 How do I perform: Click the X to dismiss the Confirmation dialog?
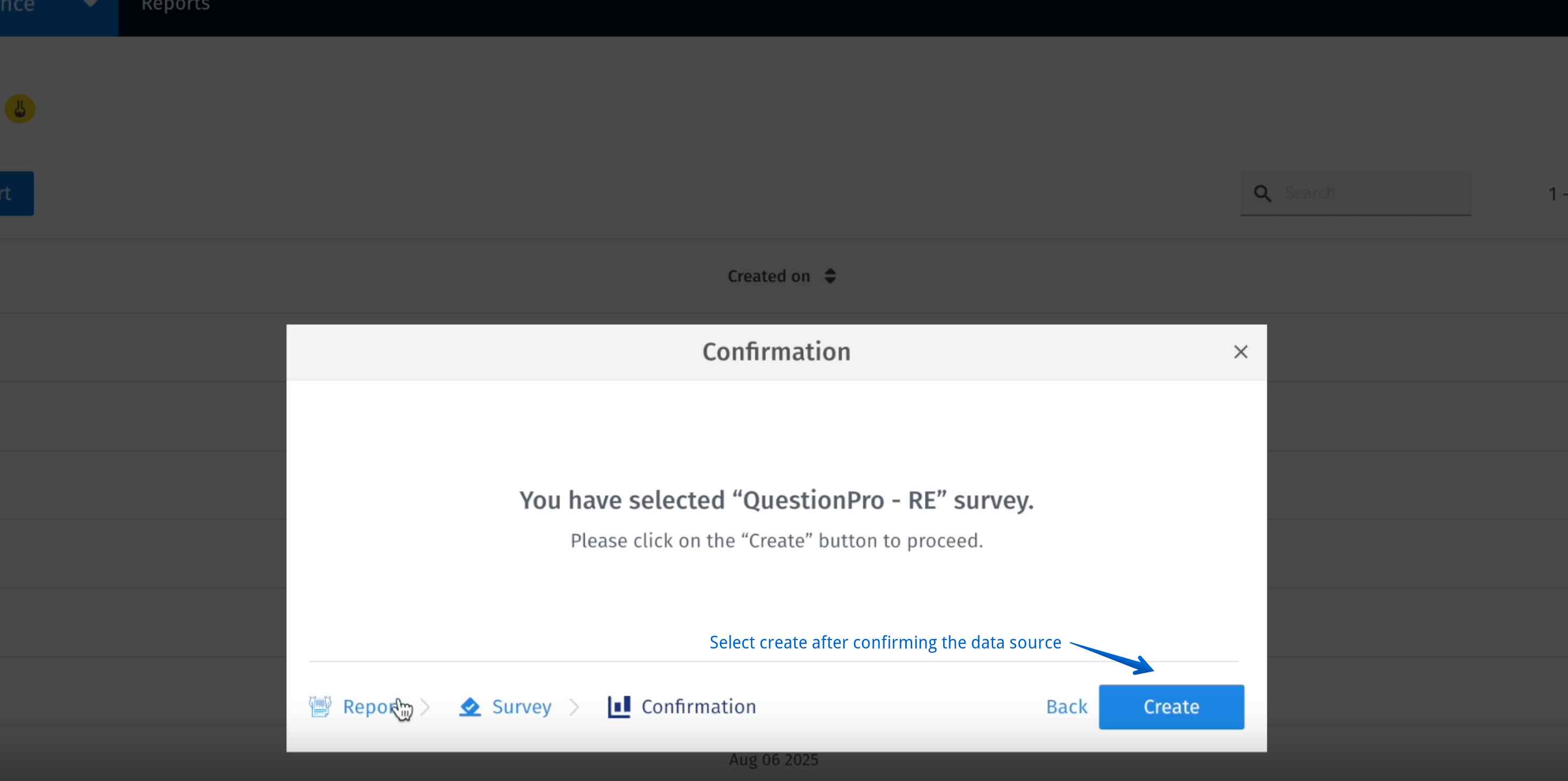[x=1241, y=352]
